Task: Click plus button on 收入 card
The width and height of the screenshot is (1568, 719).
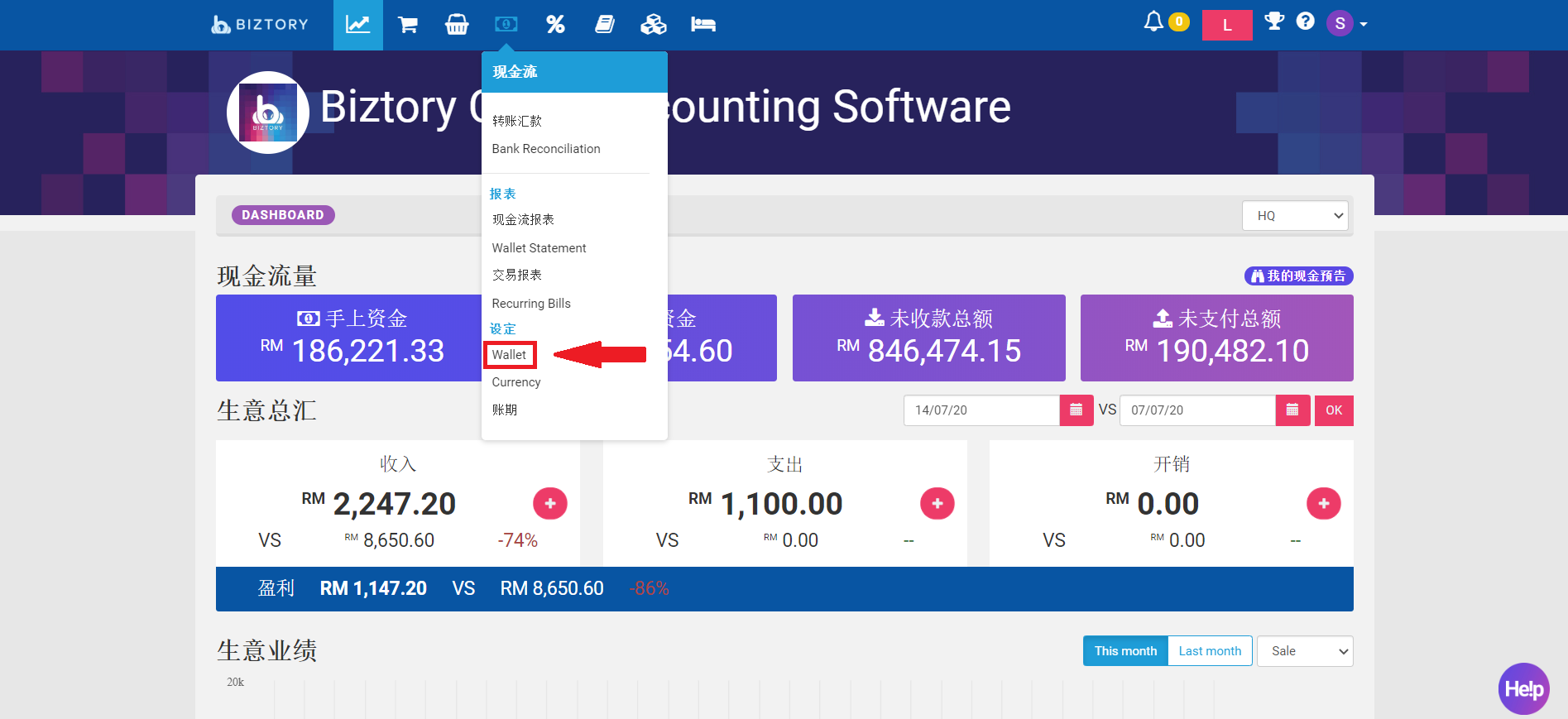Action: [x=550, y=503]
